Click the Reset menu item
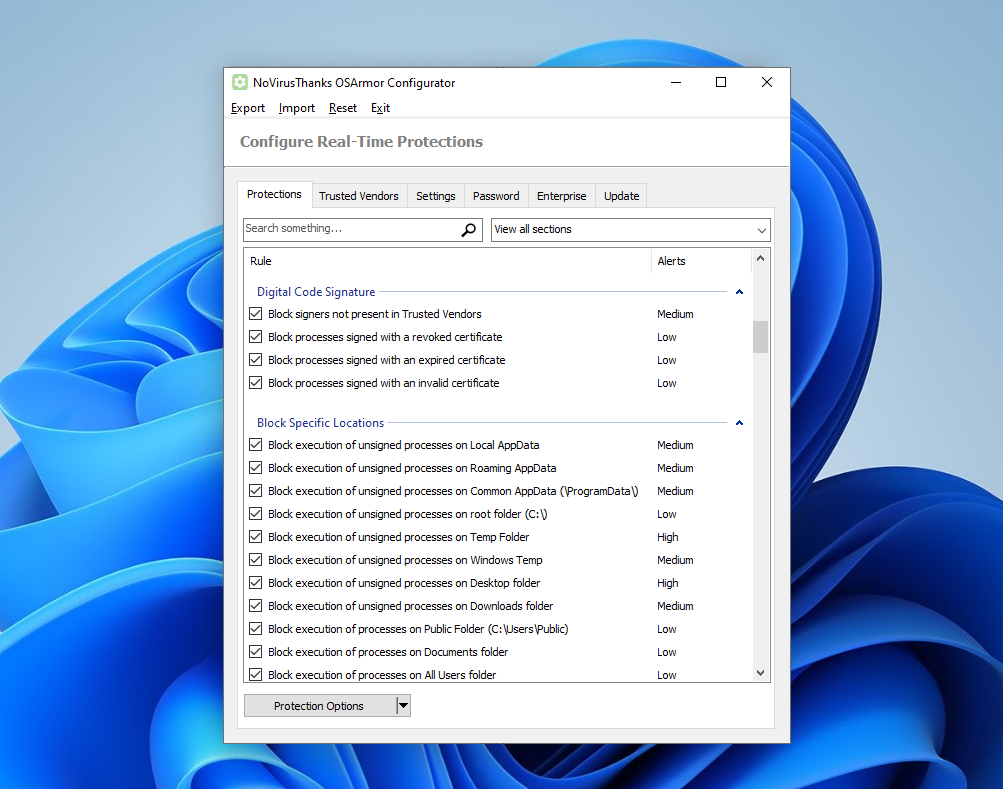 coord(342,108)
